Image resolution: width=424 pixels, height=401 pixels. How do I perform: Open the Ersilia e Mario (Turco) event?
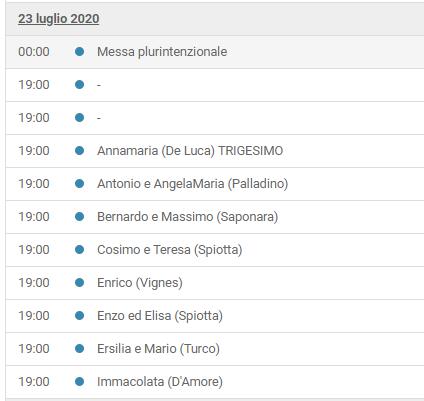pos(158,349)
